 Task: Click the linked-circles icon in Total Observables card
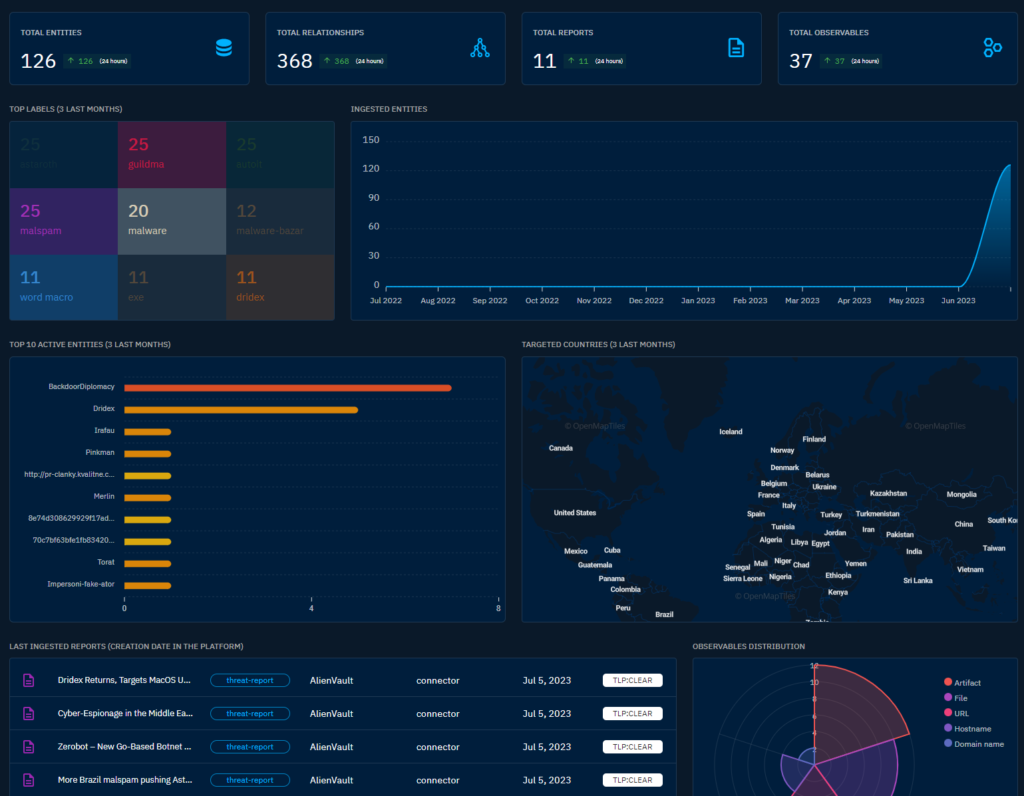coord(992,48)
